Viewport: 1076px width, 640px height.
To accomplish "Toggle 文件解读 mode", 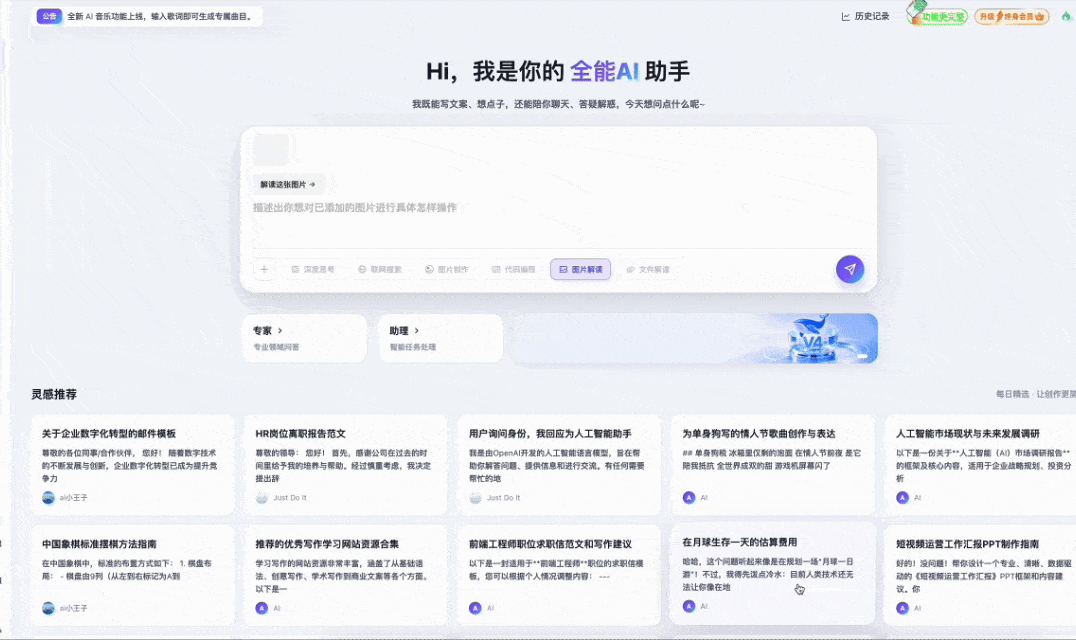I will click(648, 270).
